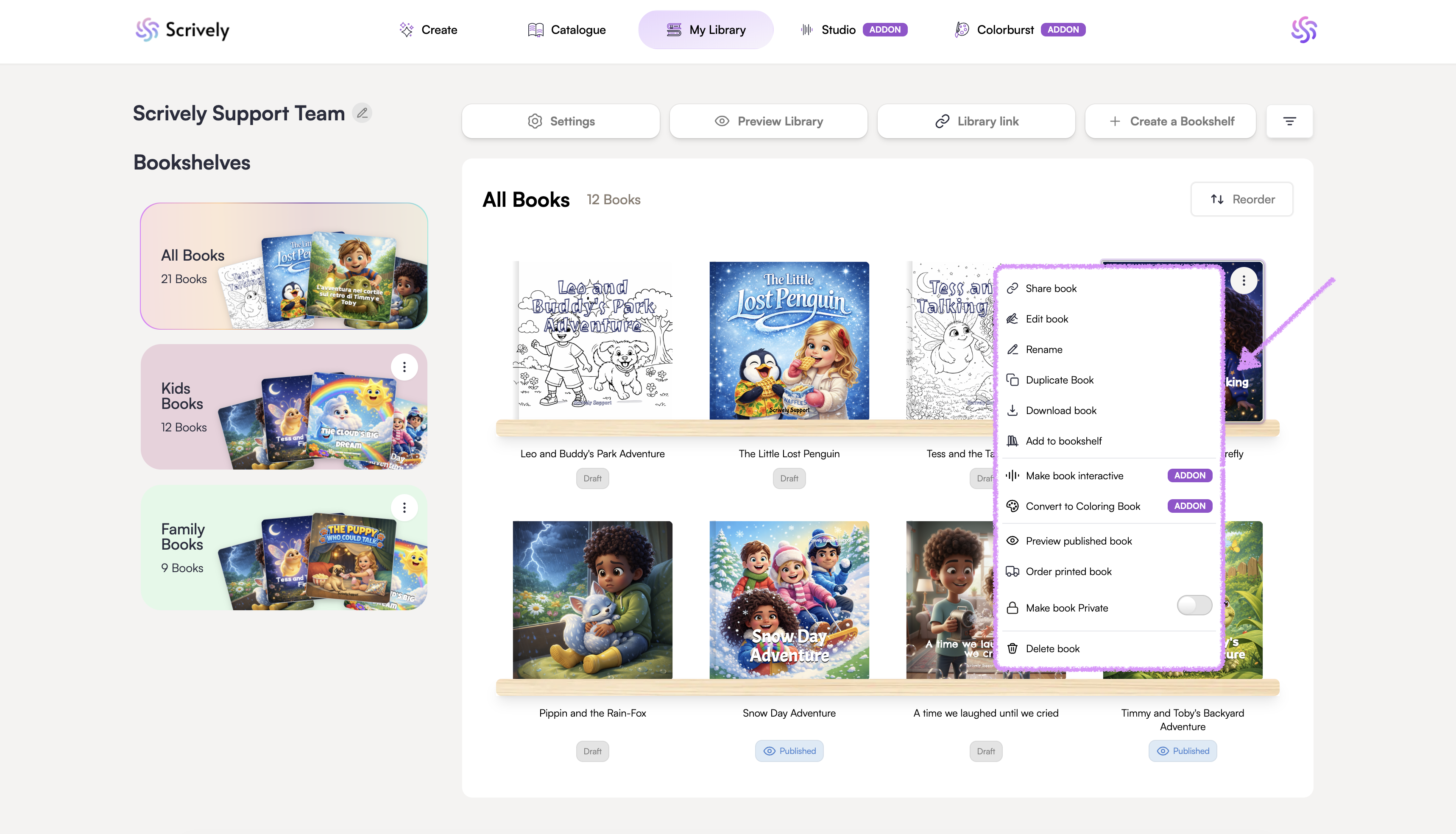Open the filter icon button

1289,121
